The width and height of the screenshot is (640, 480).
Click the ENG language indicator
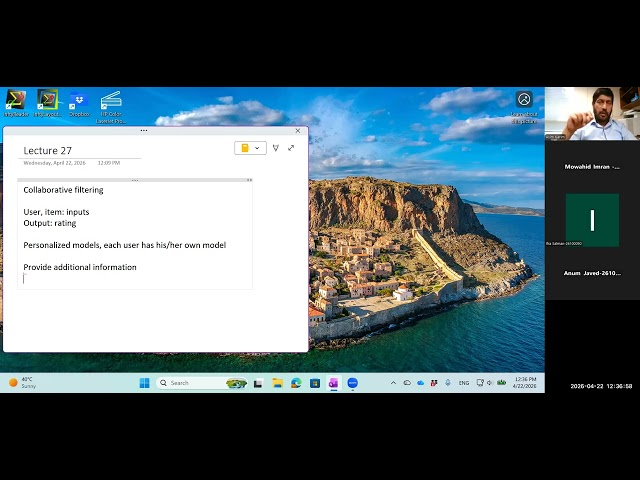(464, 383)
